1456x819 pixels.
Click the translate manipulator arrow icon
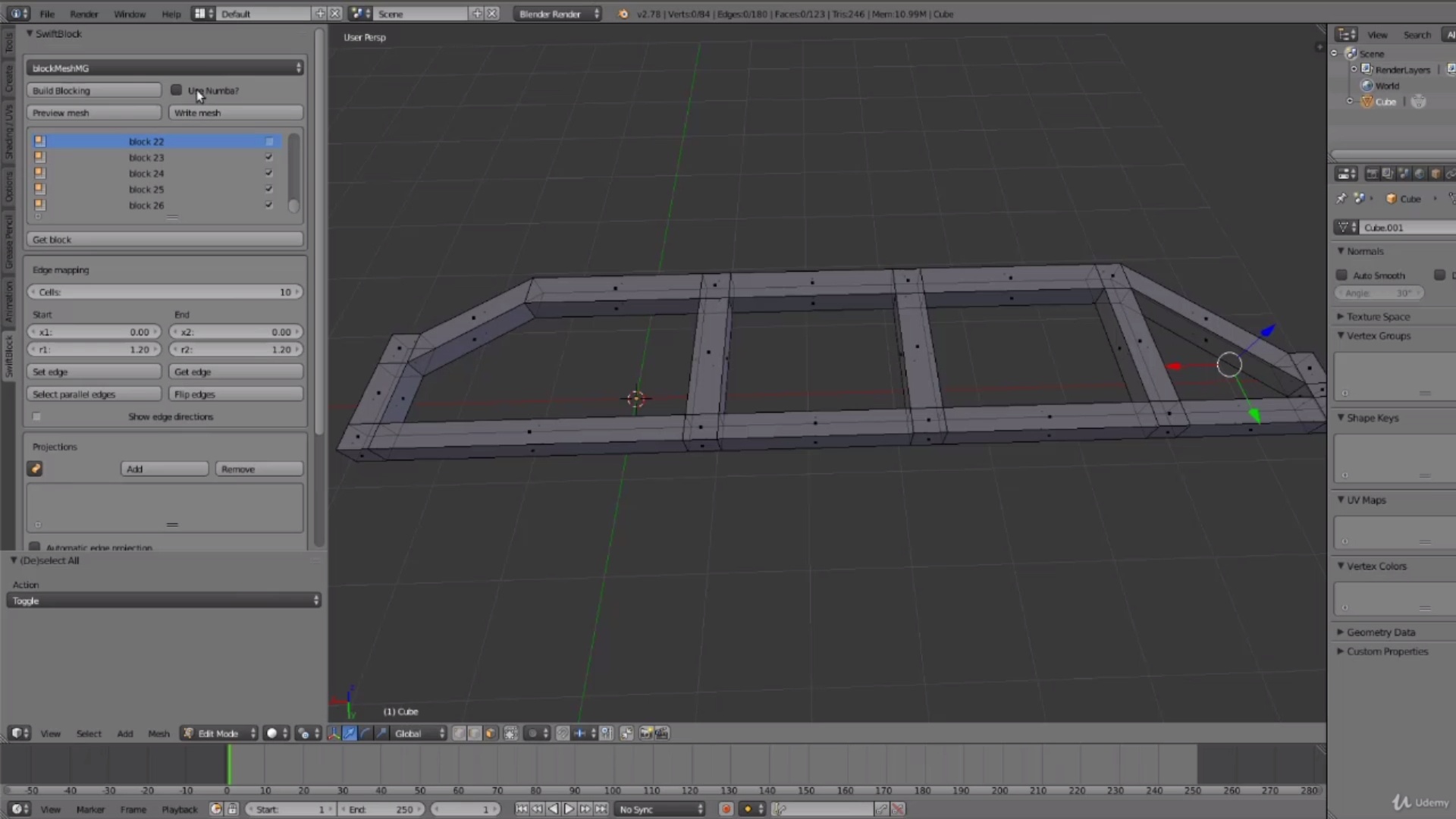[350, 733]
